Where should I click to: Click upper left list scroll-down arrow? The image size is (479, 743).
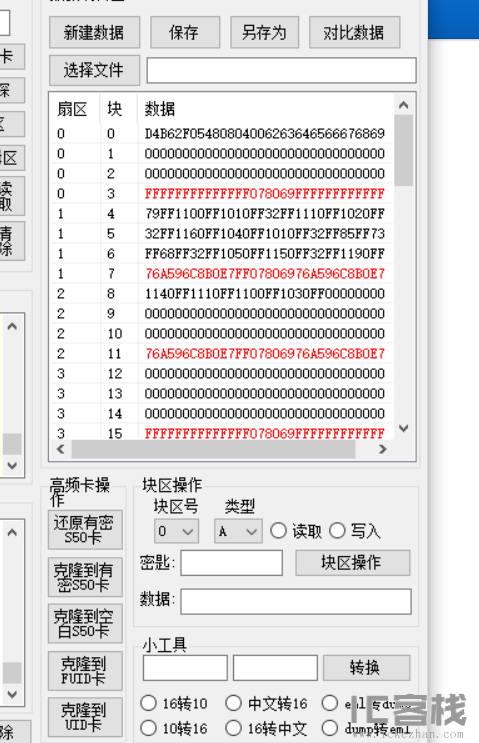[x=12, y=465]
